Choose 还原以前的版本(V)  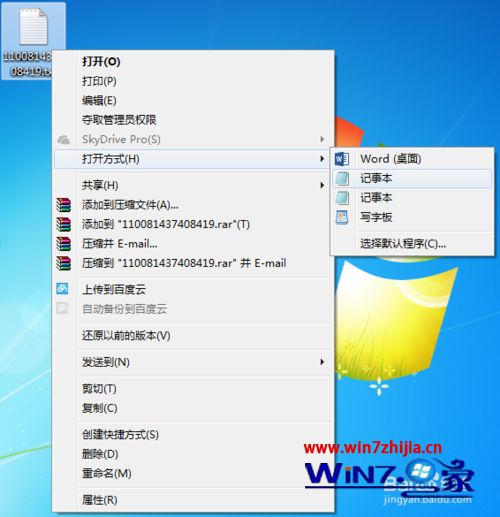193,336
